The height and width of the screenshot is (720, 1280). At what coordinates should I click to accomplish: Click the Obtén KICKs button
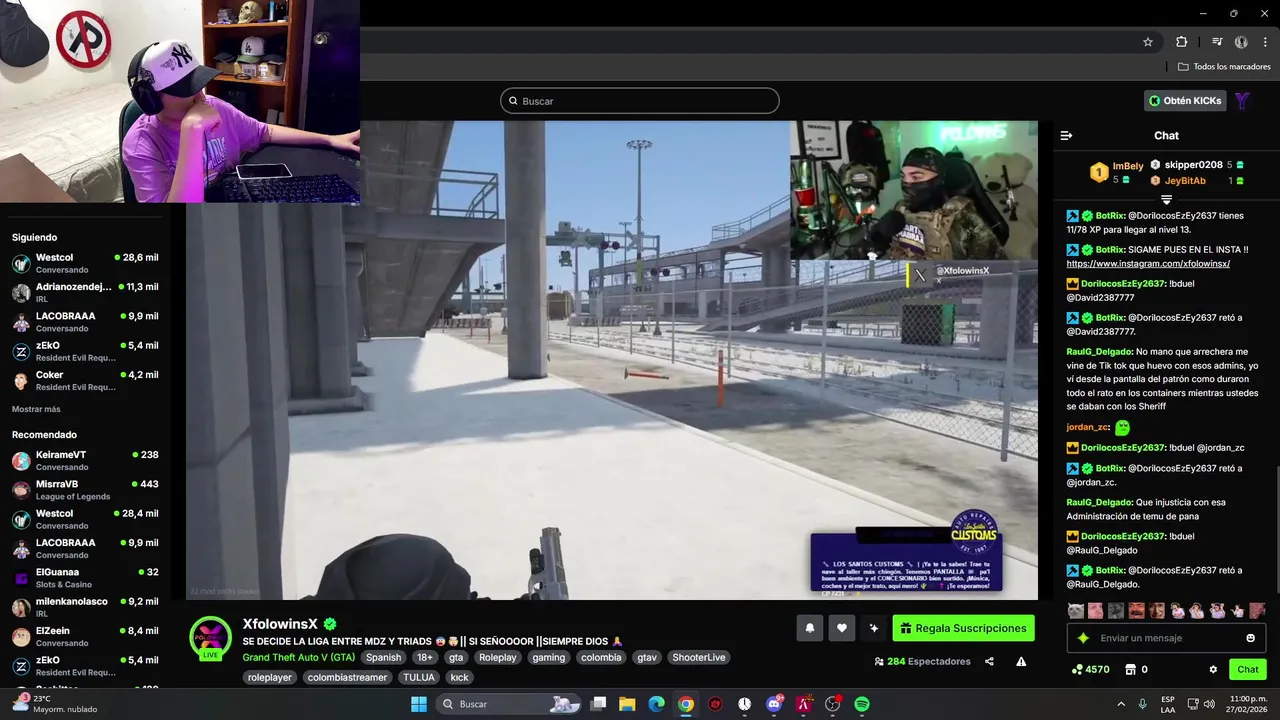point(1185,101)
